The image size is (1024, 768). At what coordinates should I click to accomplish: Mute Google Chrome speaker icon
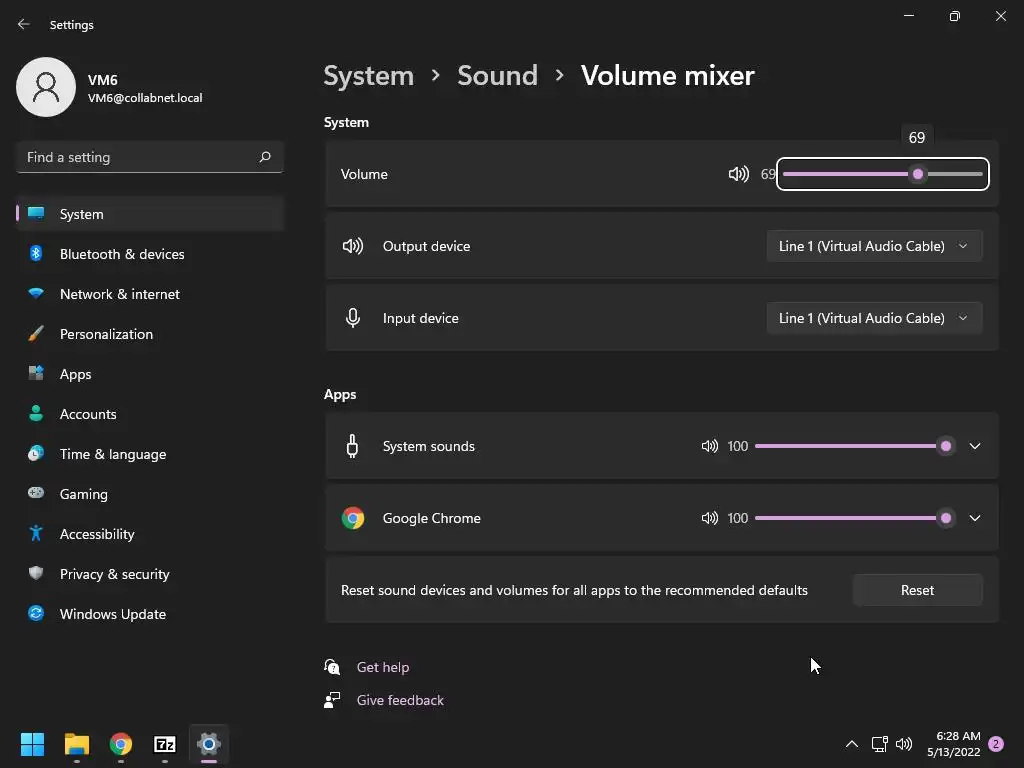coord(710,518)
